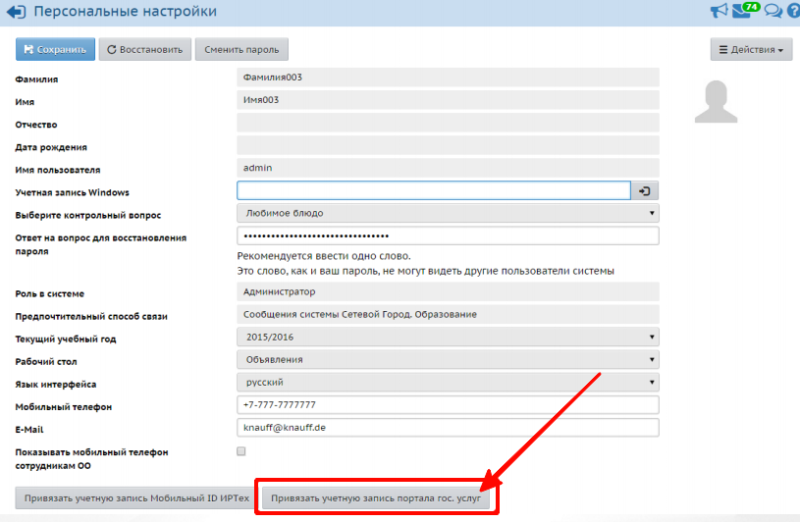Click the empty Отчество field

(448, 123)
